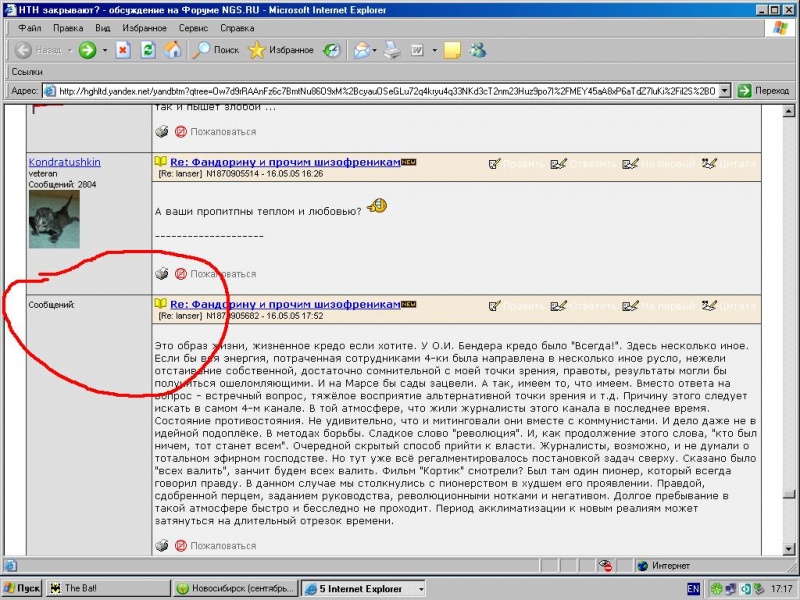Expand the Forward button history dropdown
The width and height of the screenshot is (800, 600).
click(x=104, y=50)
